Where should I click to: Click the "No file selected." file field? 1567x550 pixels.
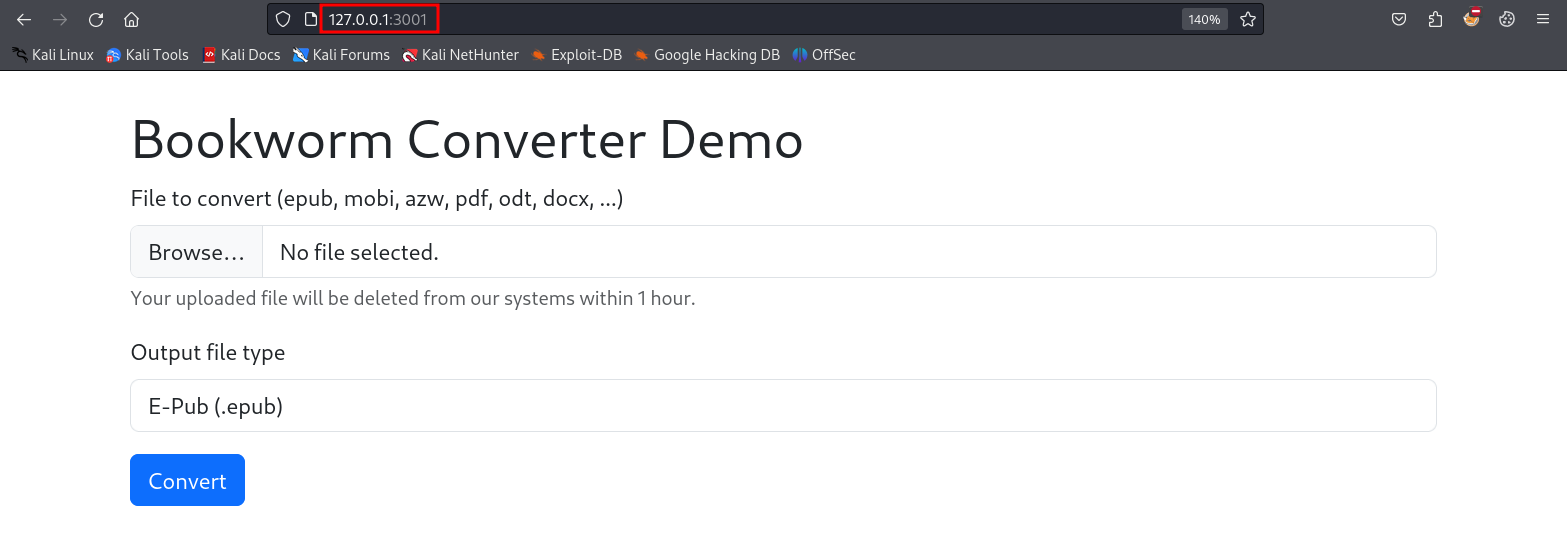[848, 252]
